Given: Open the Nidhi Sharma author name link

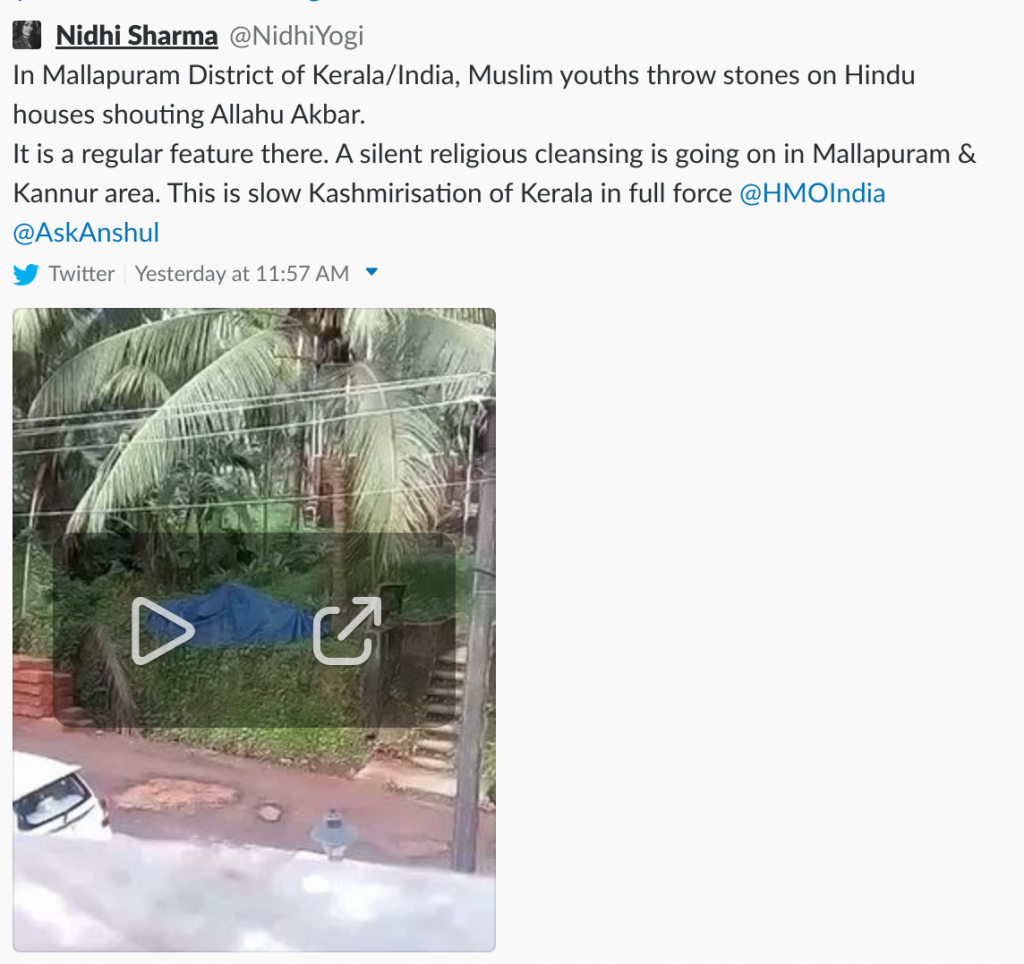Looking at the screenshot, I should tap(136, 35).
